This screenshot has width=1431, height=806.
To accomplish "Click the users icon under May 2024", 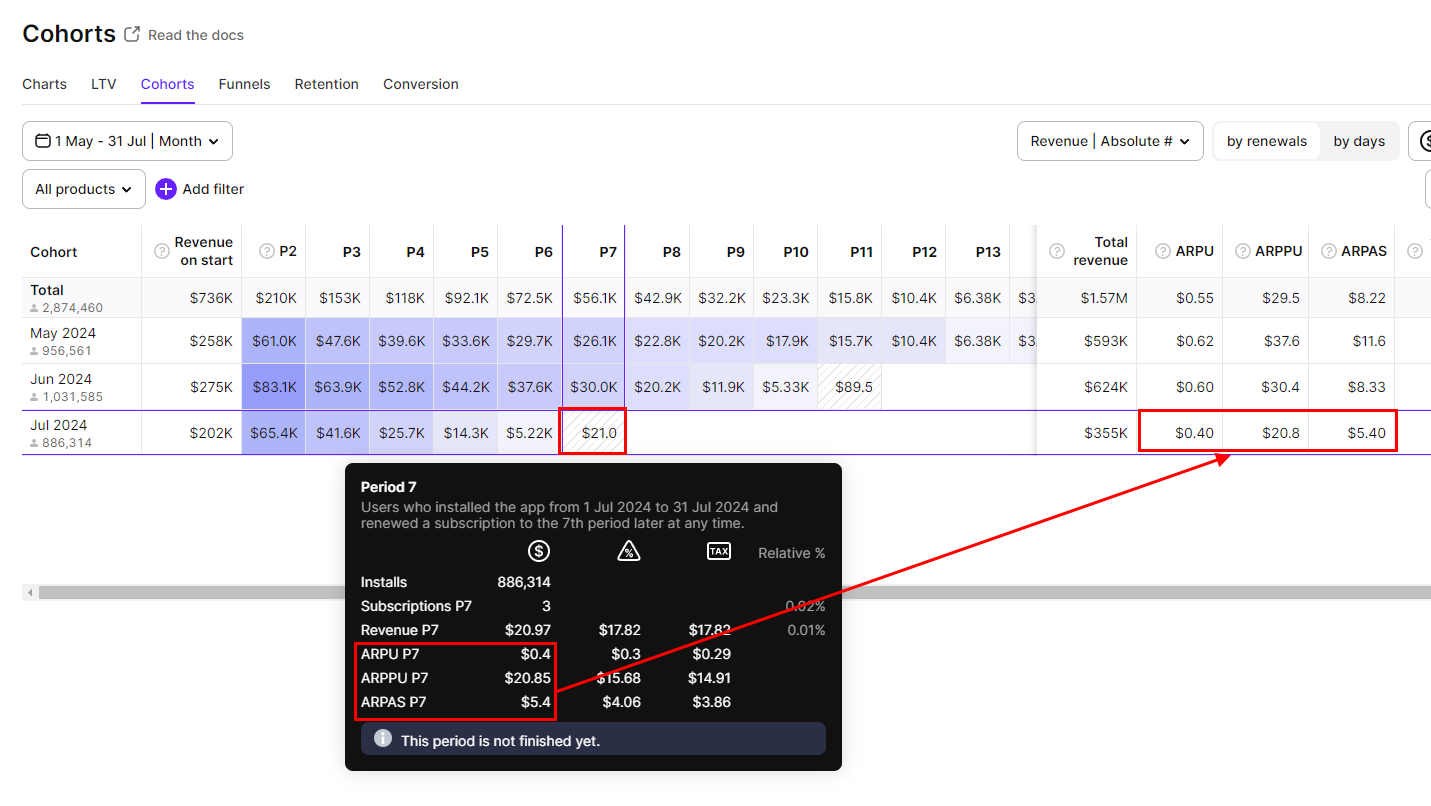I will [35, 351].
